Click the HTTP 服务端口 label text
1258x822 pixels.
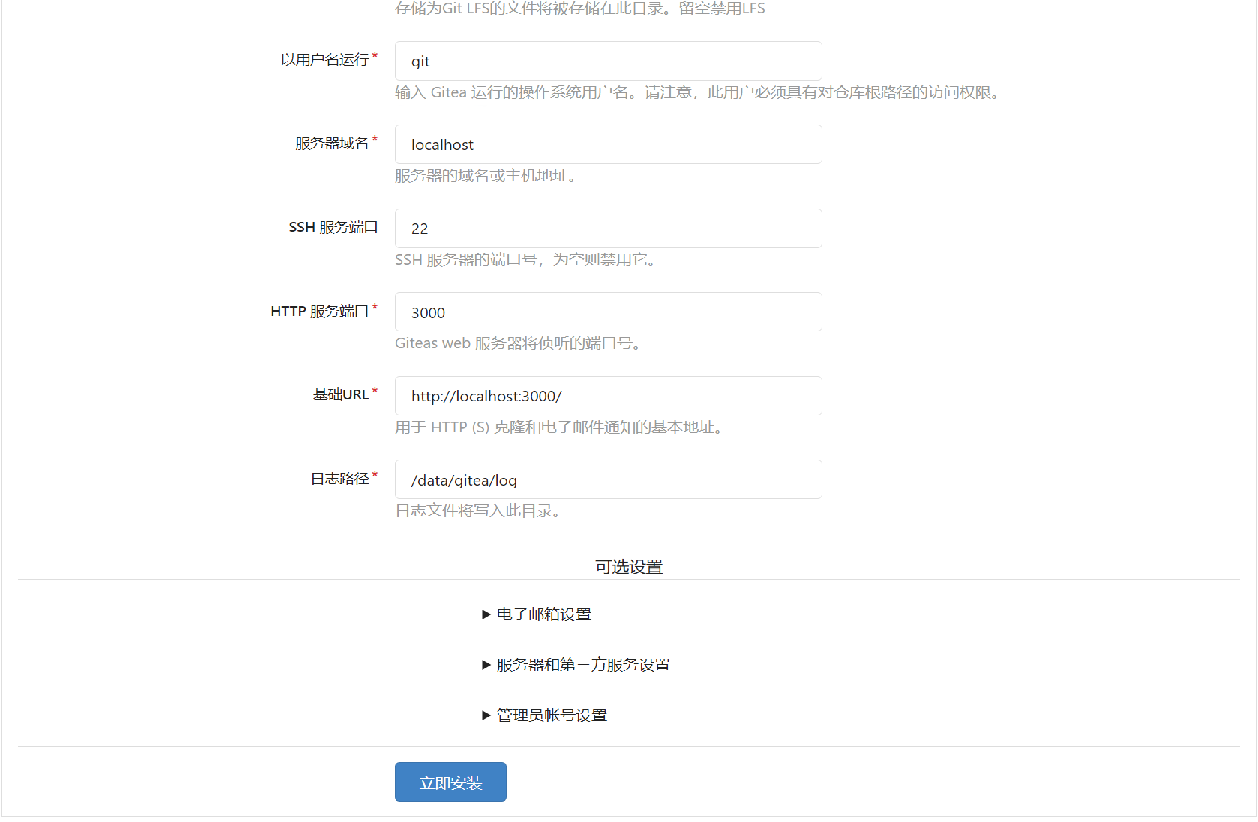coord(320,311)
